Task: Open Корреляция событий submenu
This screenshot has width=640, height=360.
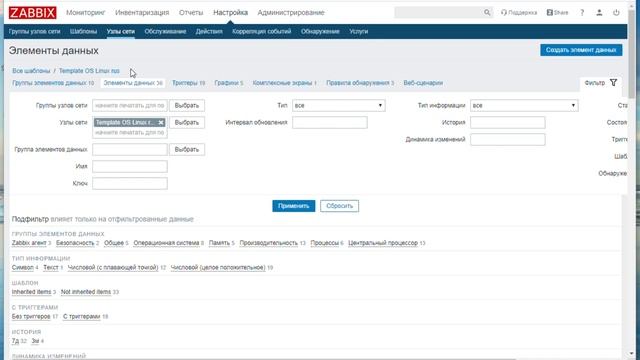Action: (262, 31)
